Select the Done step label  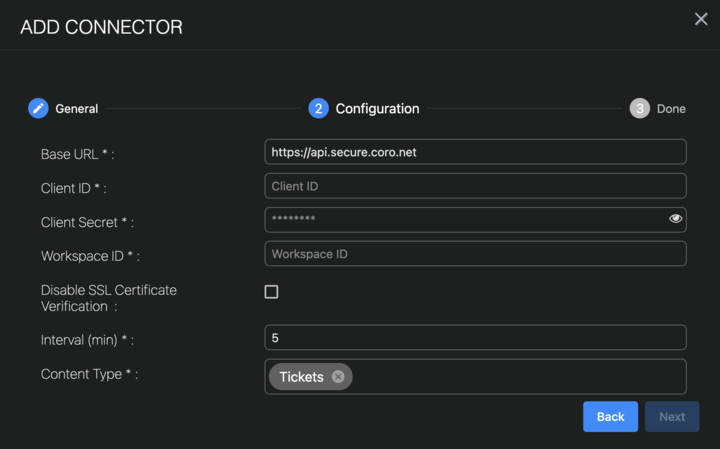[671, 108]
